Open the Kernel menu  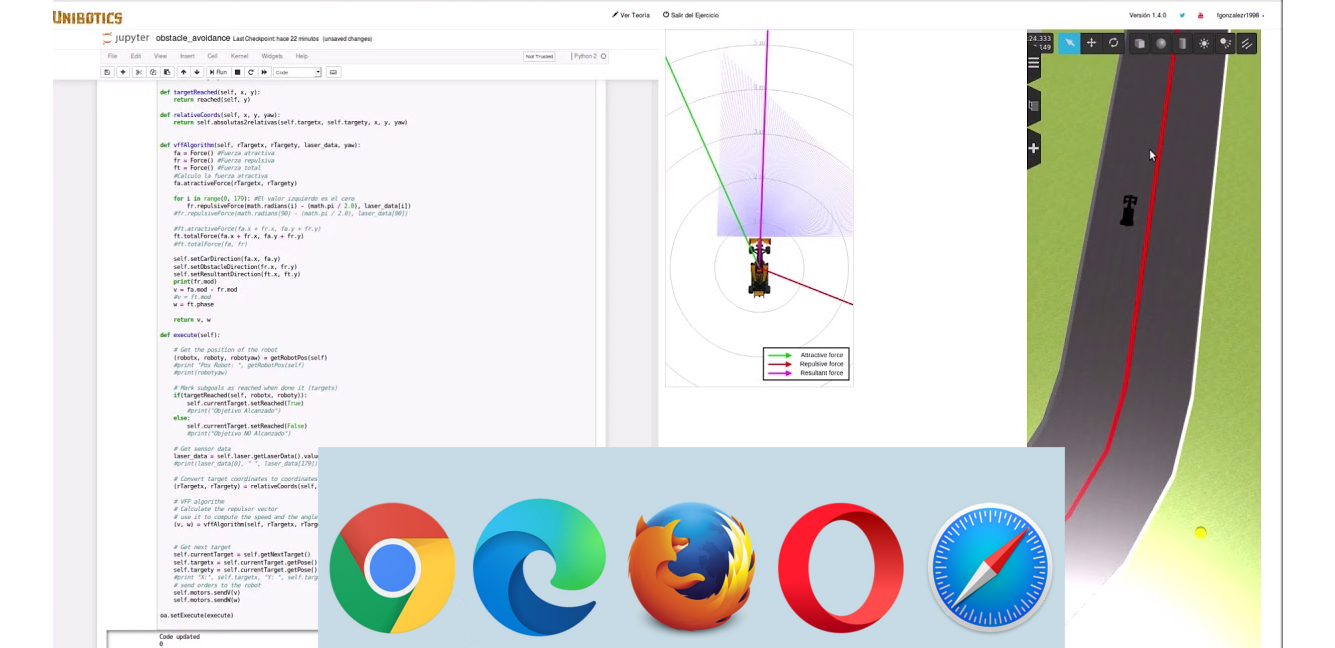point(240,56)
